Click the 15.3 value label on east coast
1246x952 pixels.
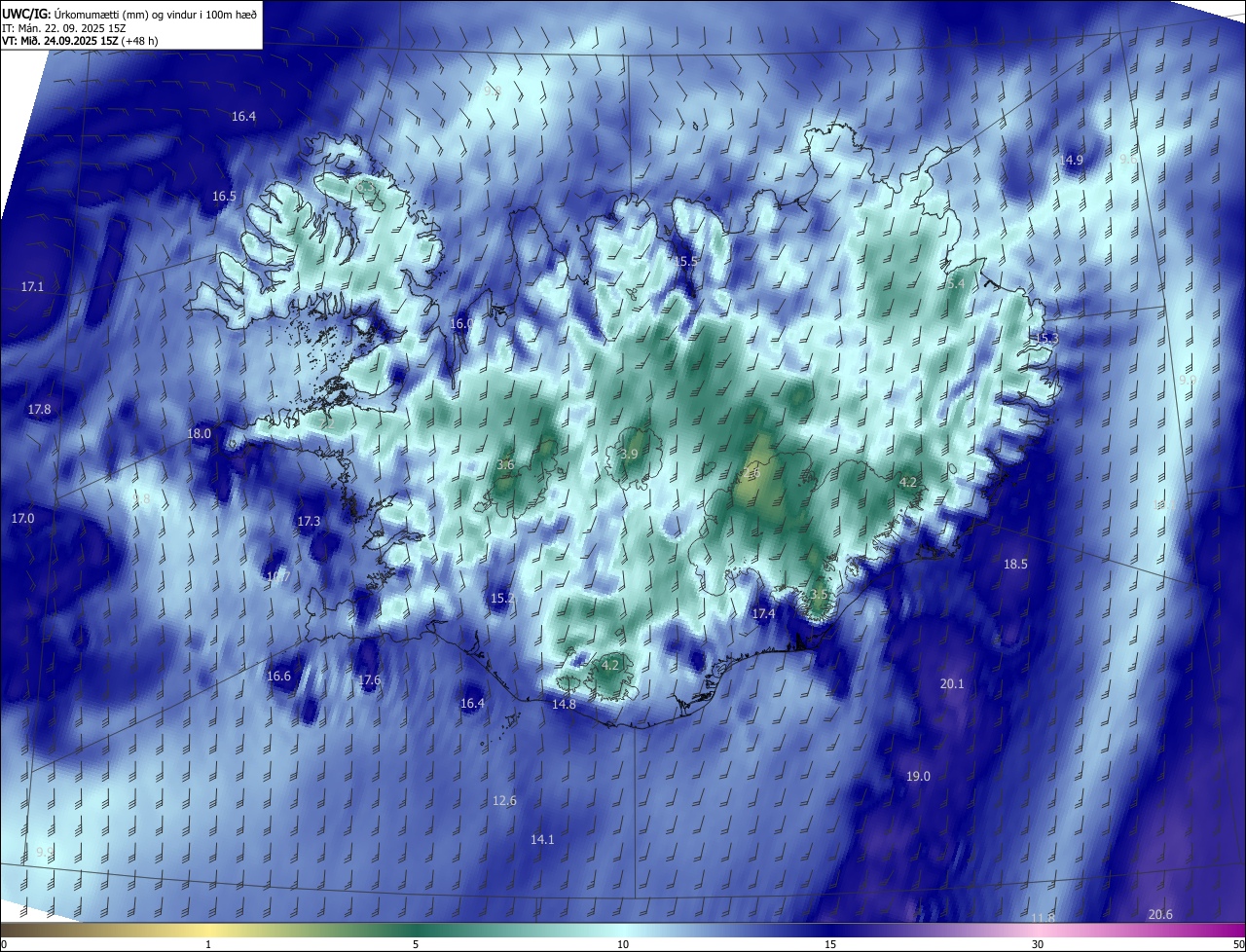1045,338
